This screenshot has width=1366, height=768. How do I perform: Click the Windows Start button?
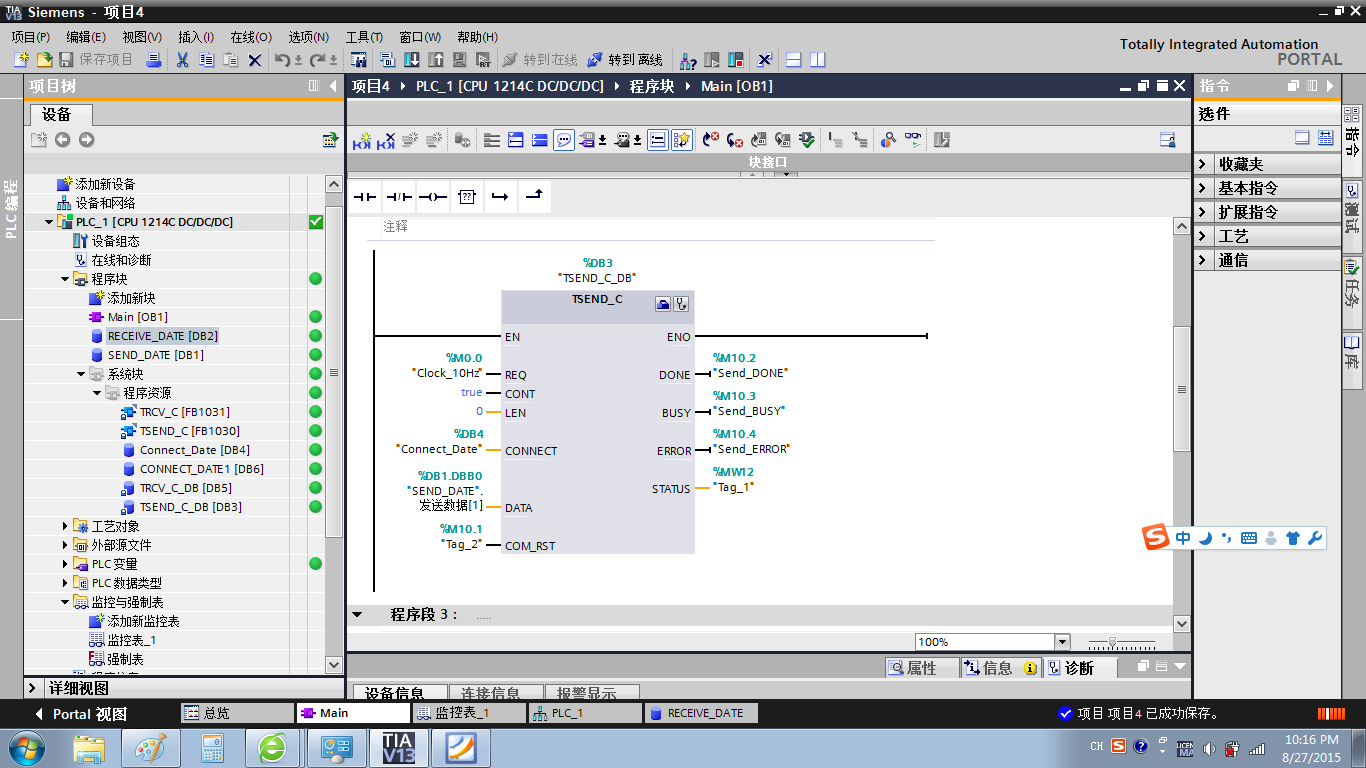(25, 748)
